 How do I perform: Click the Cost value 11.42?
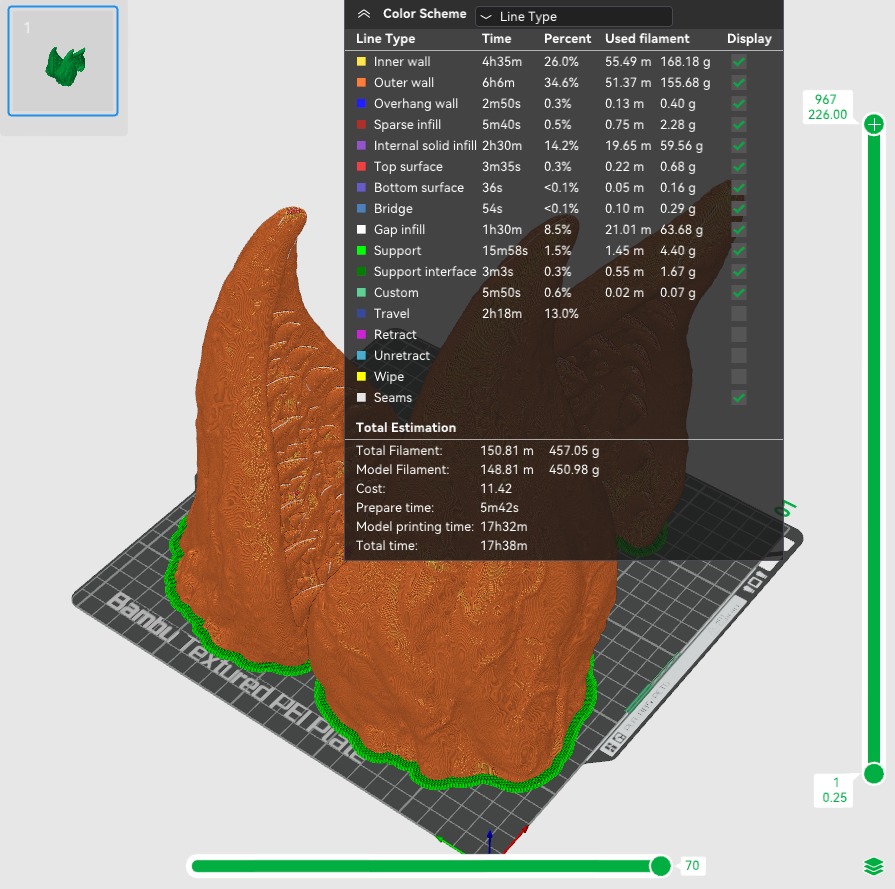tap(496, 489)
